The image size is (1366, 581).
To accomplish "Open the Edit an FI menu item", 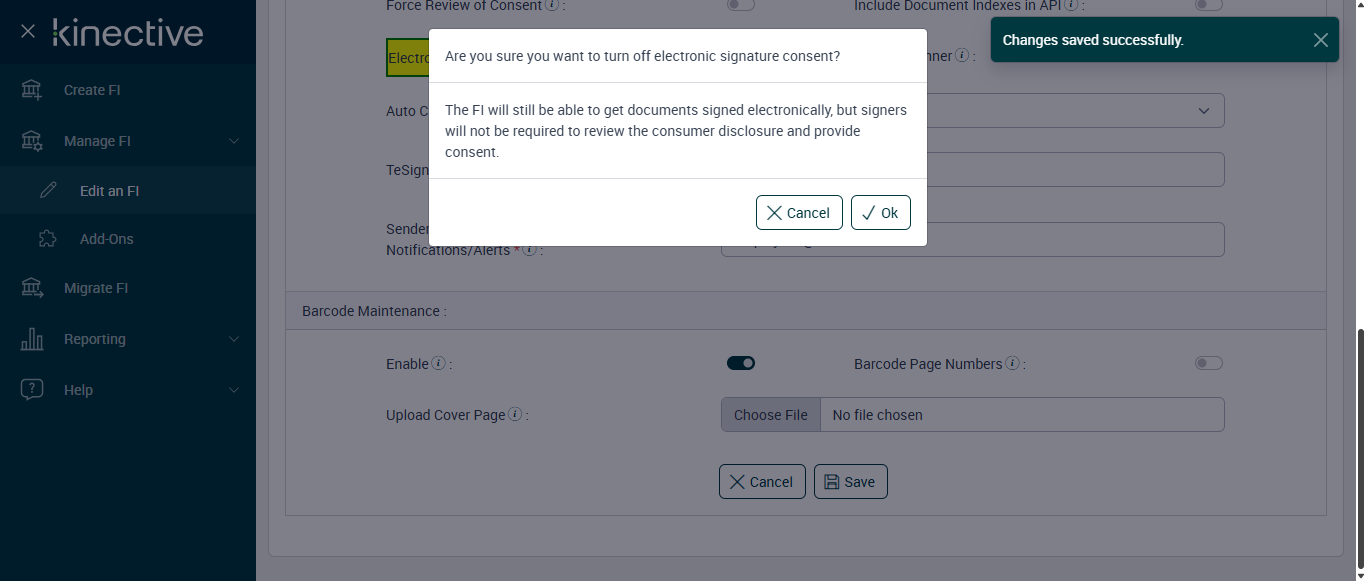I will 109,191.
